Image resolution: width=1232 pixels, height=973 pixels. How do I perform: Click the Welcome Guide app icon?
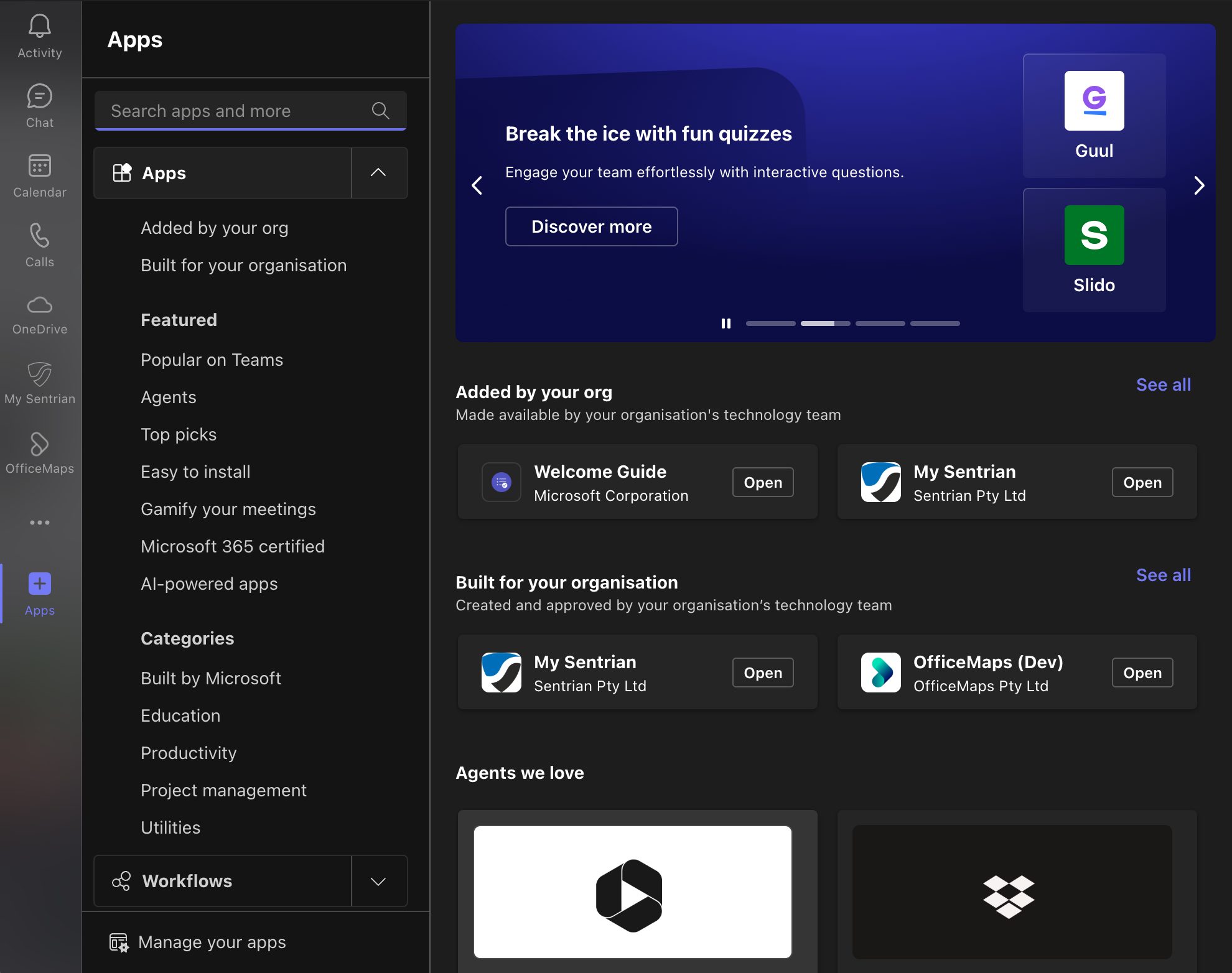(502, 482)
